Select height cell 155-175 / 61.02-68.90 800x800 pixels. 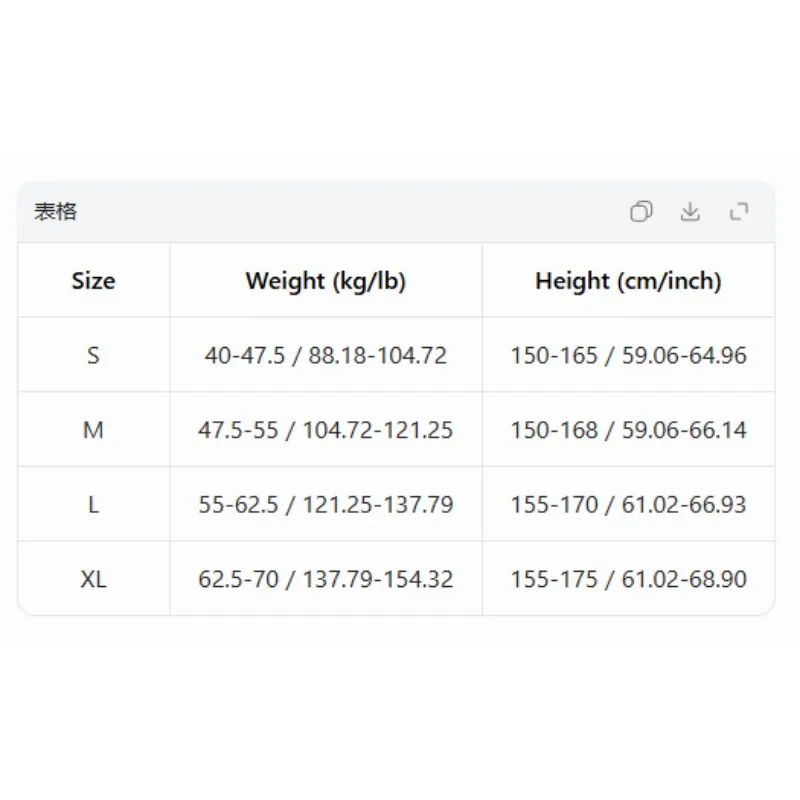629,579
